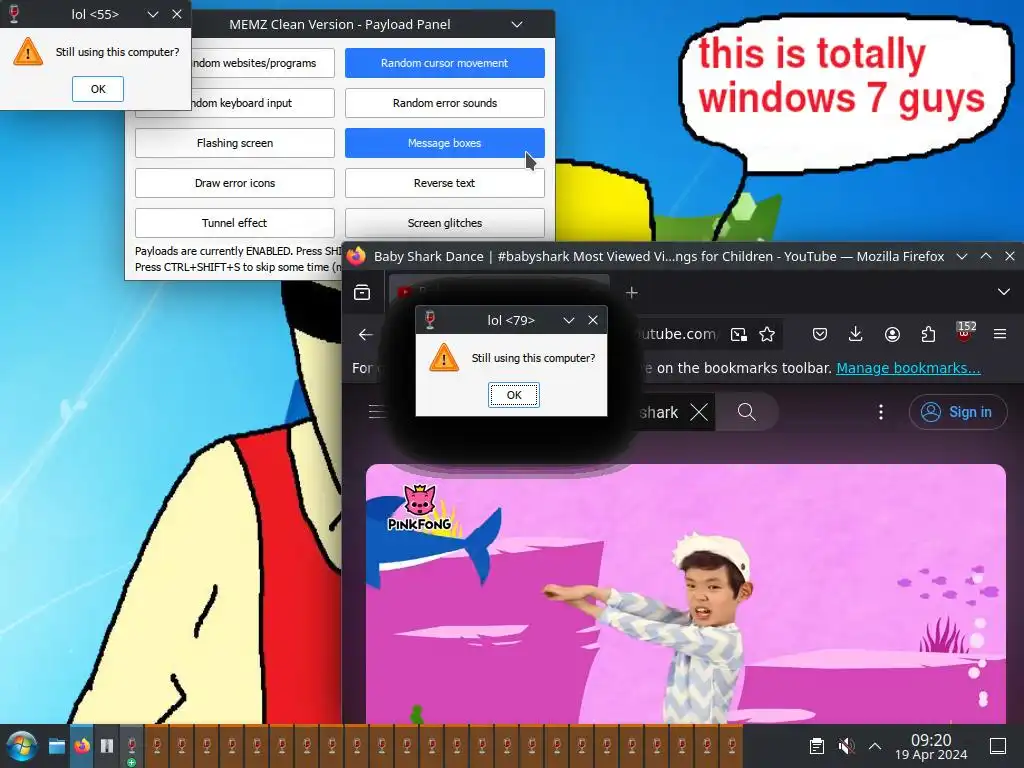Open the file manager from the taskbar
The width and height of the screenshot is (1024, 768).
point(57,746)
